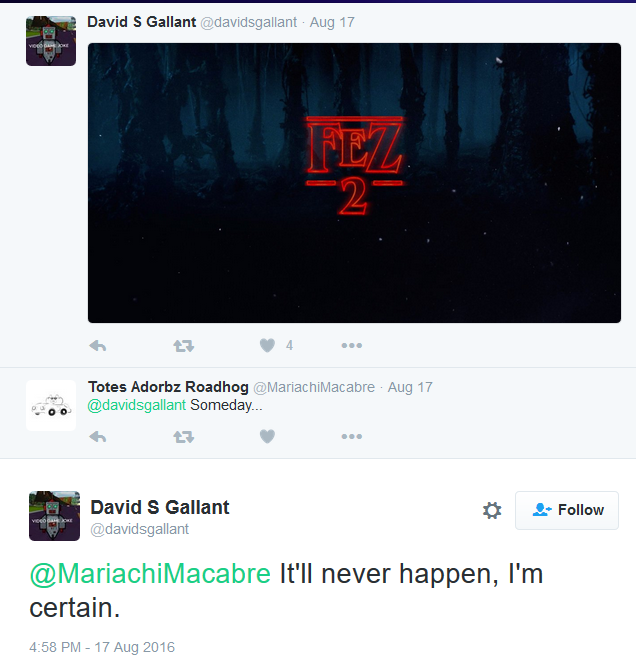Screen dimensions: 636x665
Task: Open the @davidsgallant handle under main tweet name
Action: click(139, 529)
